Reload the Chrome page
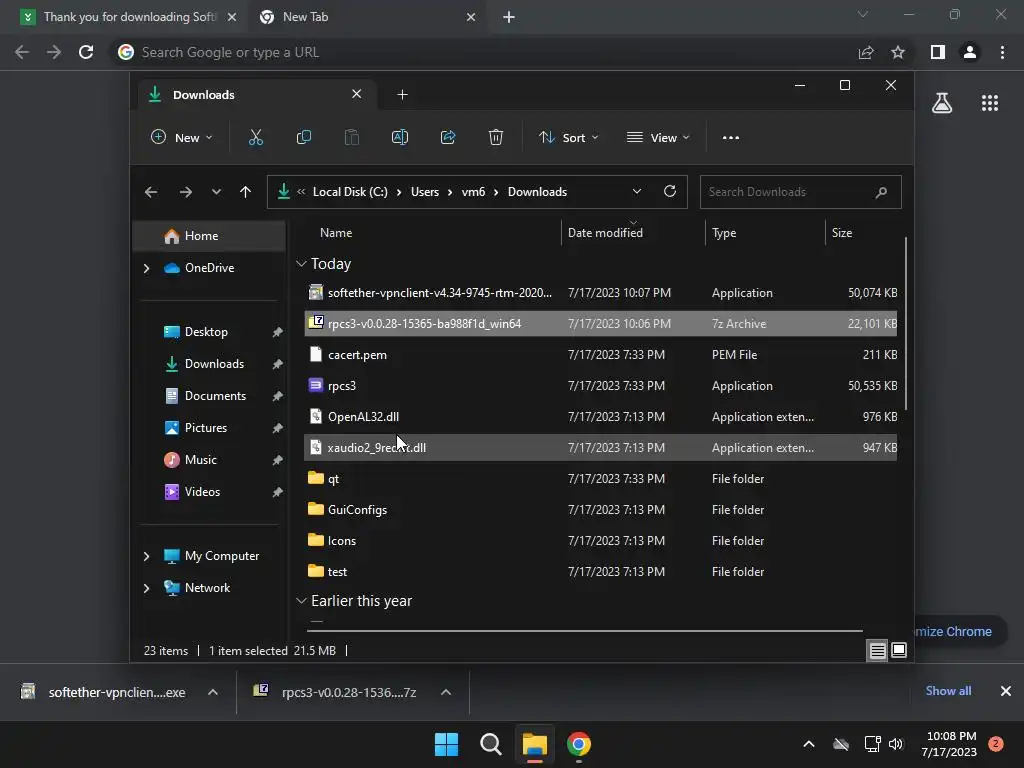Screen dimensions: 1024x768 click(86, 52)
